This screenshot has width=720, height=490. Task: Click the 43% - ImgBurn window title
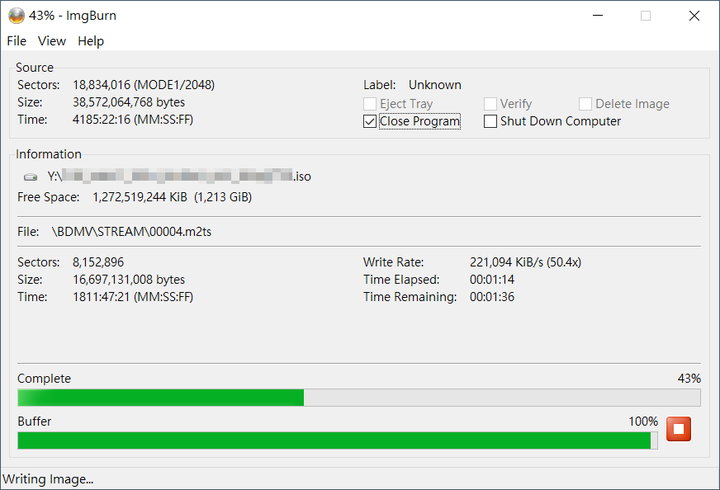coord(73,16)
